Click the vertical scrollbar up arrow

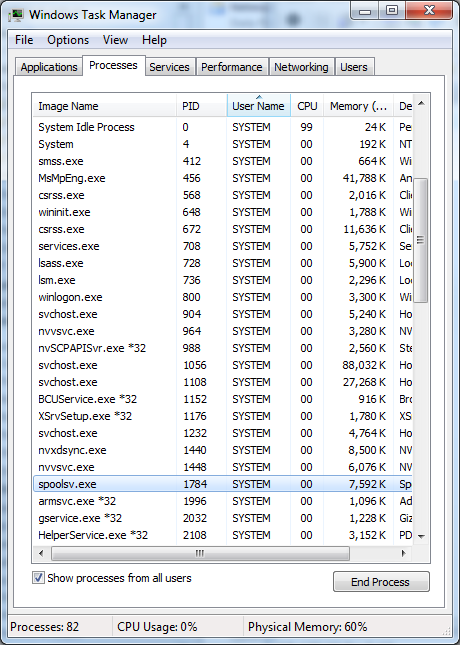pos(421,103)
